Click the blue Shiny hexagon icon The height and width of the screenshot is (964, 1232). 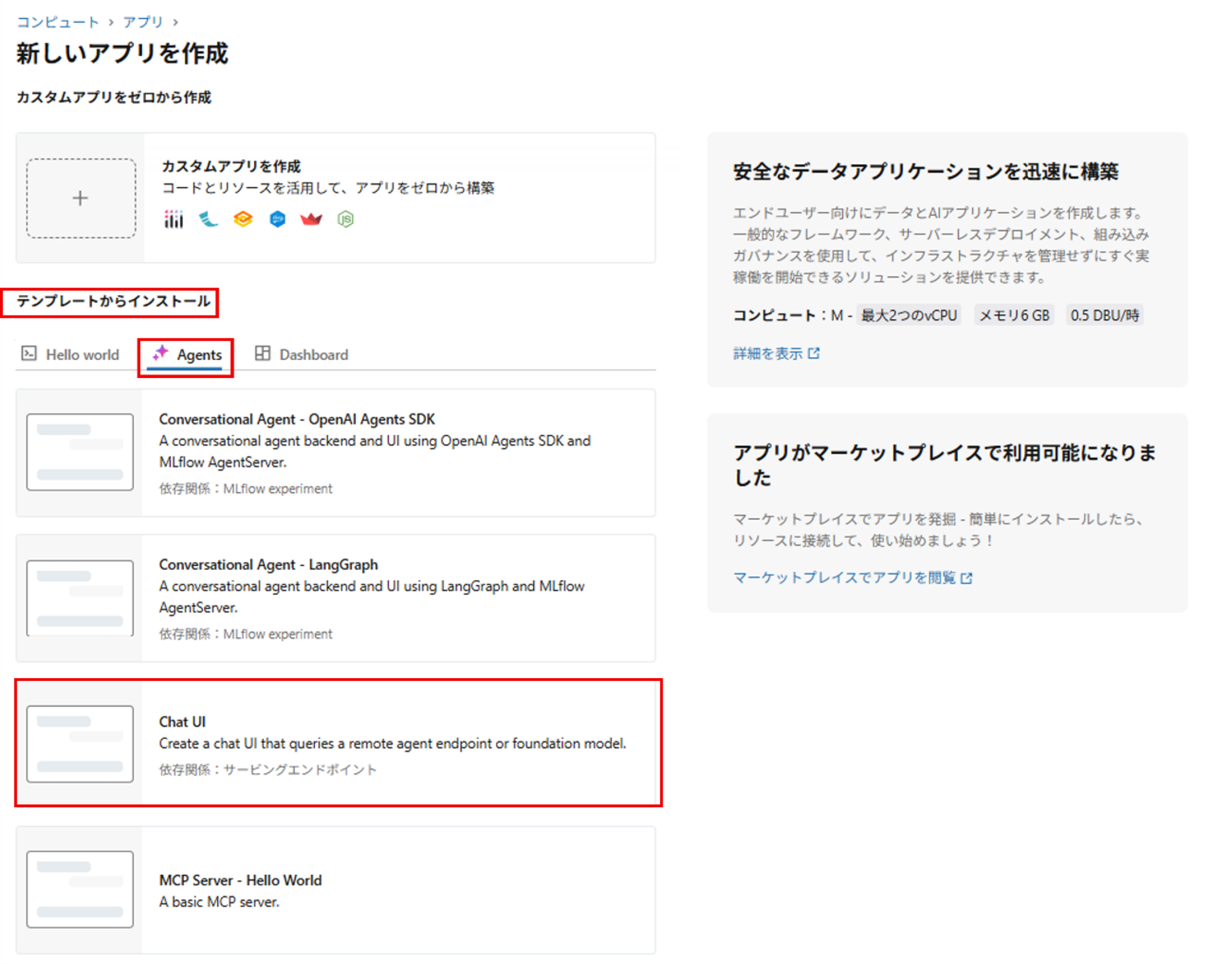pos(277,219)
